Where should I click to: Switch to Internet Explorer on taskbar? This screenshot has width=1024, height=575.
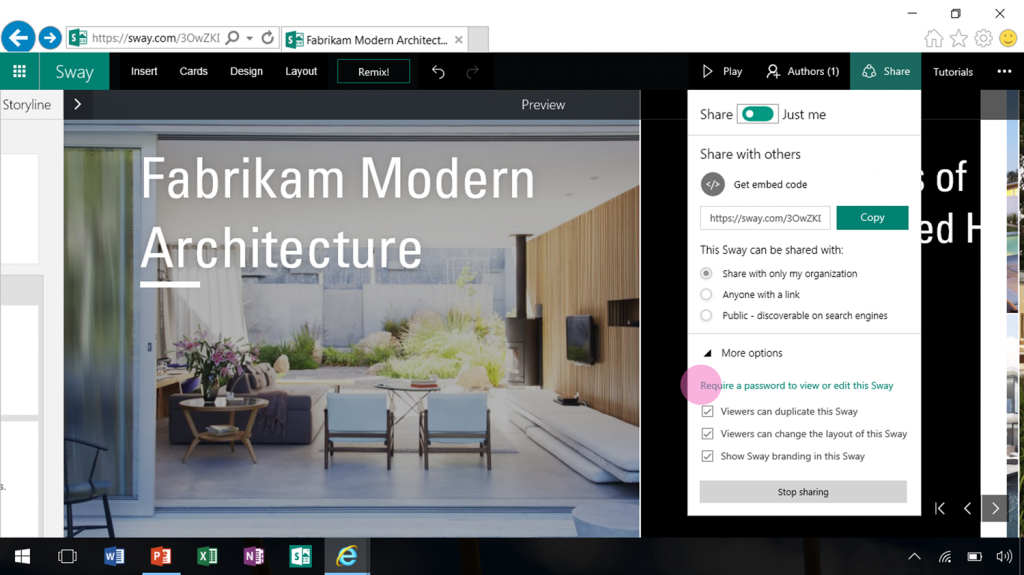point(347,556)
